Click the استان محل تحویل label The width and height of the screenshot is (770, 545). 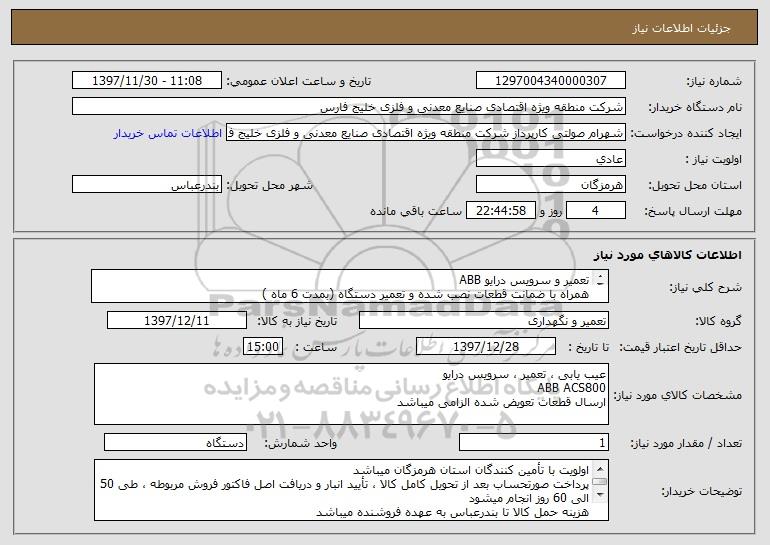point(695,186)
